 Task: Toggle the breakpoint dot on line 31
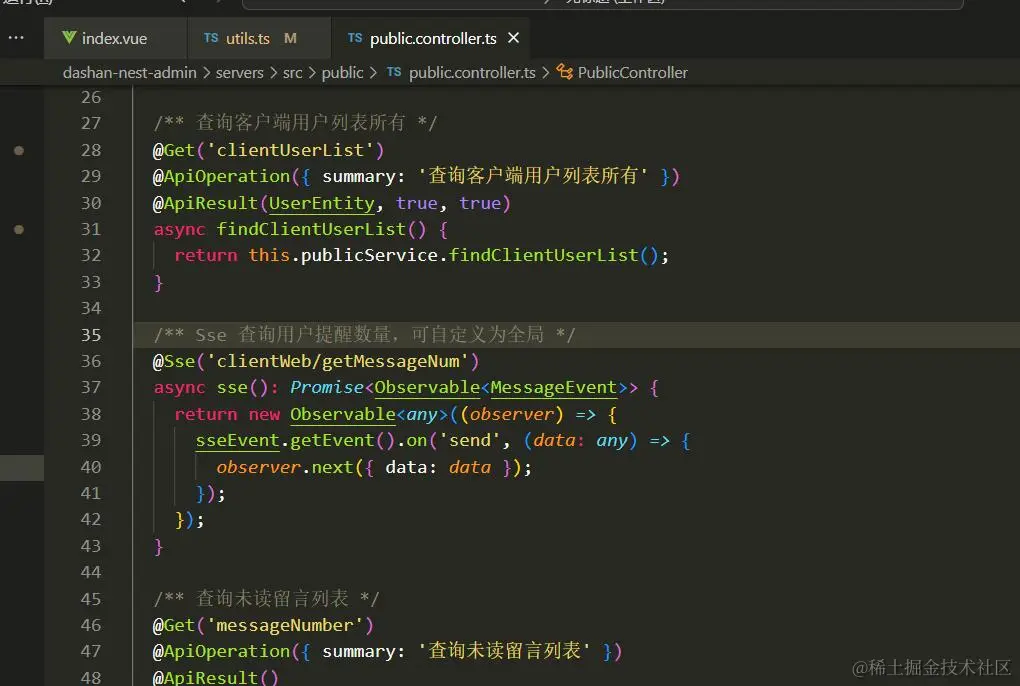[x=19, y=229]
